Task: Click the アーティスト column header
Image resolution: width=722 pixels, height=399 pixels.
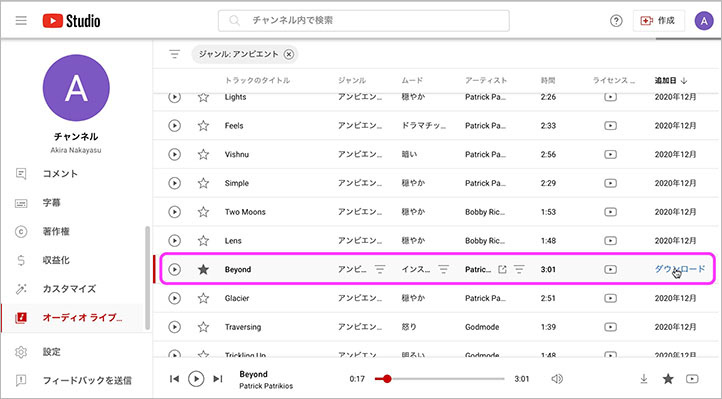Action: (x=486, y=80)
